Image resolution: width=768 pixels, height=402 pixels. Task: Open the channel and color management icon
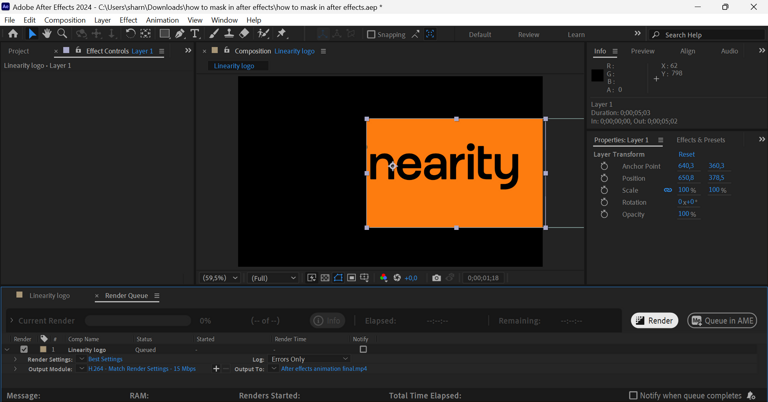[x=384, y=278]
